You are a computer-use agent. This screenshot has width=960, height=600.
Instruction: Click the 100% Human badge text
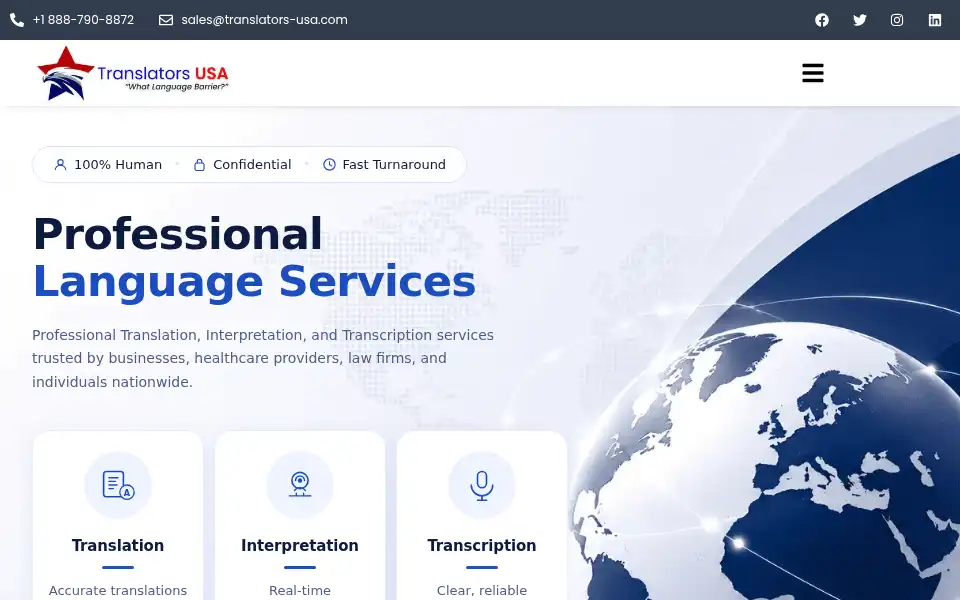(118, 165)
